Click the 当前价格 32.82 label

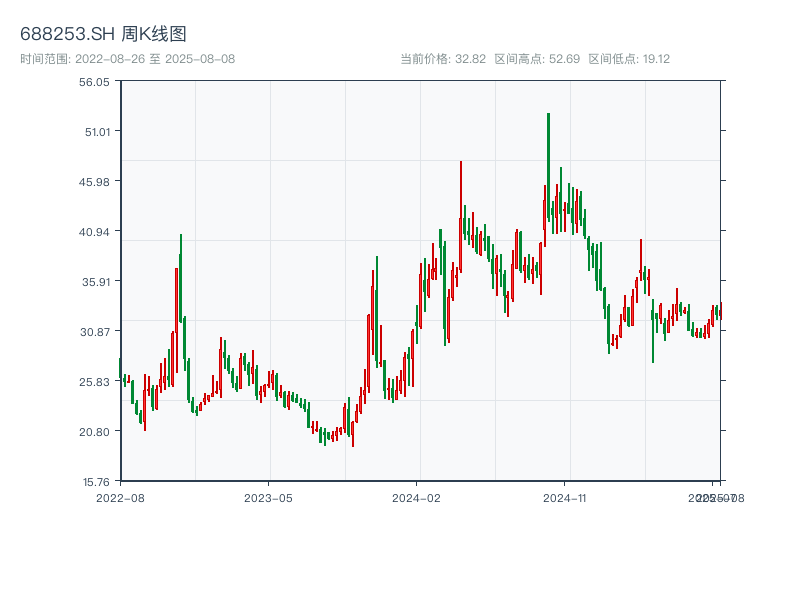click(443, 59)
